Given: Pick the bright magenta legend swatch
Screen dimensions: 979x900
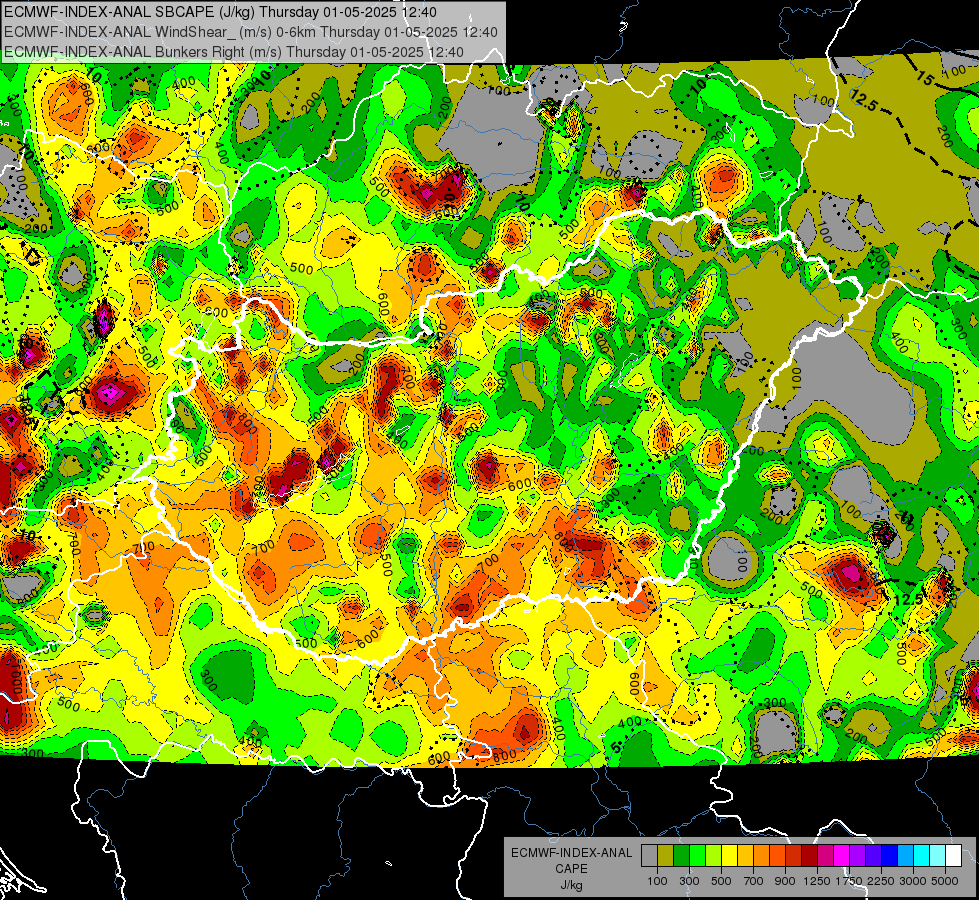Looking at the screenshot, I should click(842, 855).
